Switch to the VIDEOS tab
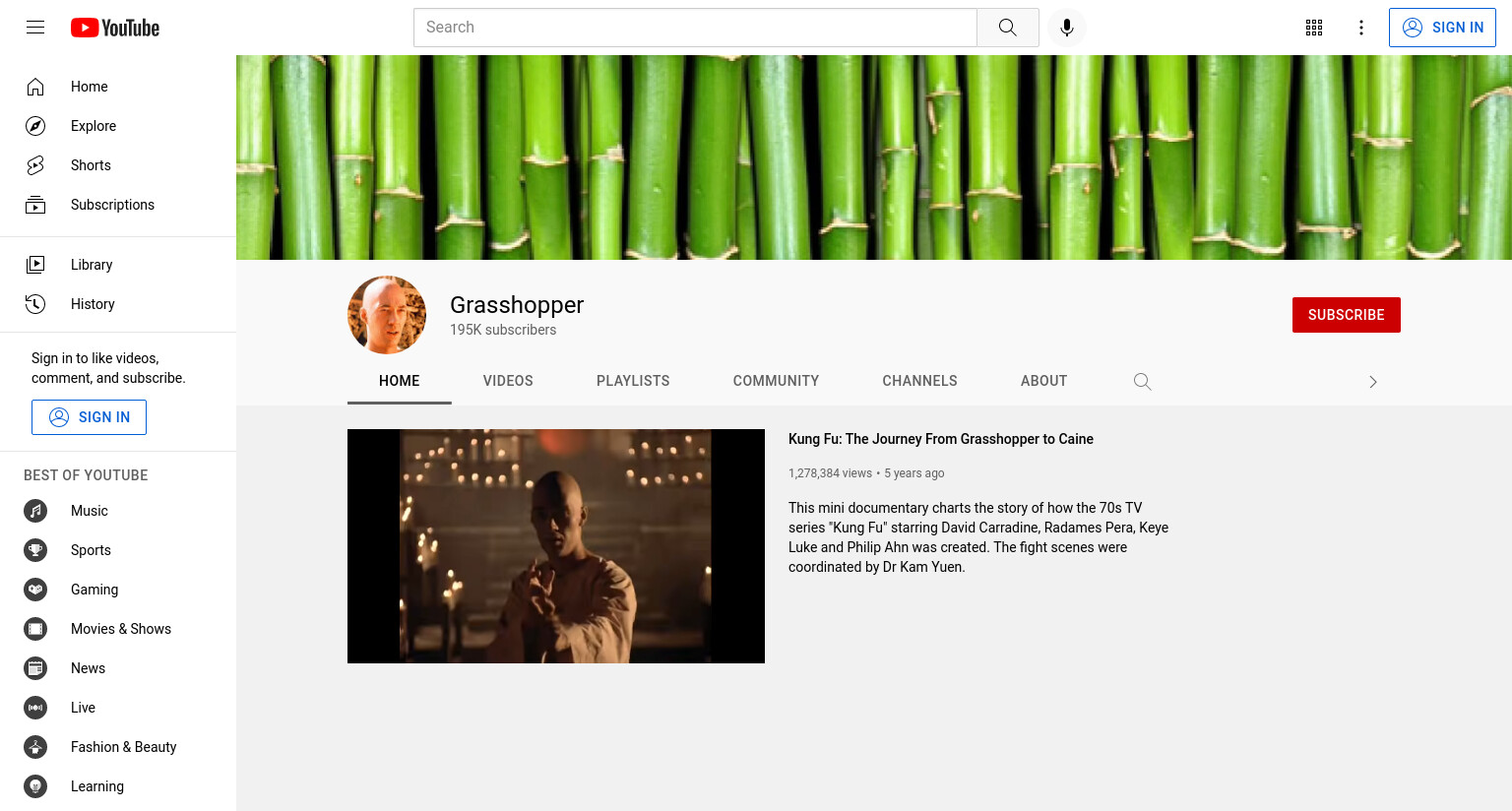Viewport: 1512px width, 811px height. [x=508, y=381]
